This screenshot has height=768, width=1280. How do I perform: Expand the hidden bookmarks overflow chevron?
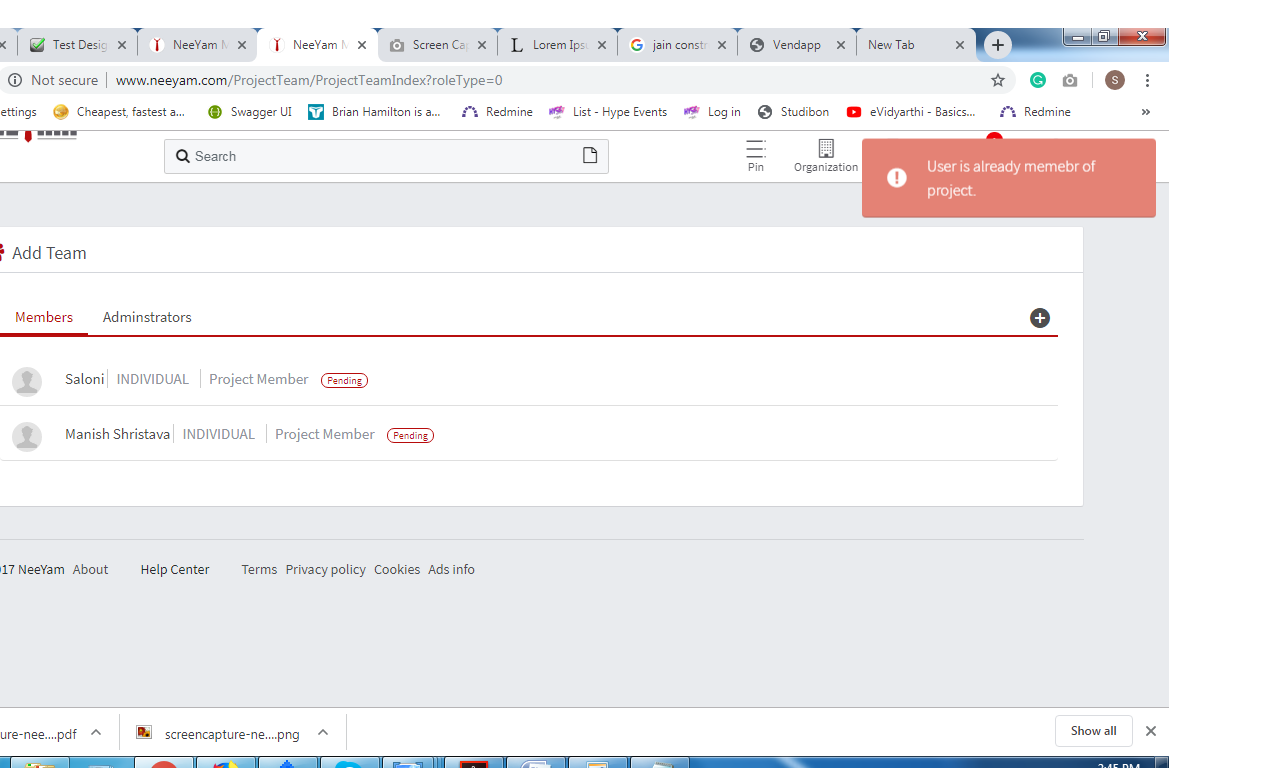1145,112
